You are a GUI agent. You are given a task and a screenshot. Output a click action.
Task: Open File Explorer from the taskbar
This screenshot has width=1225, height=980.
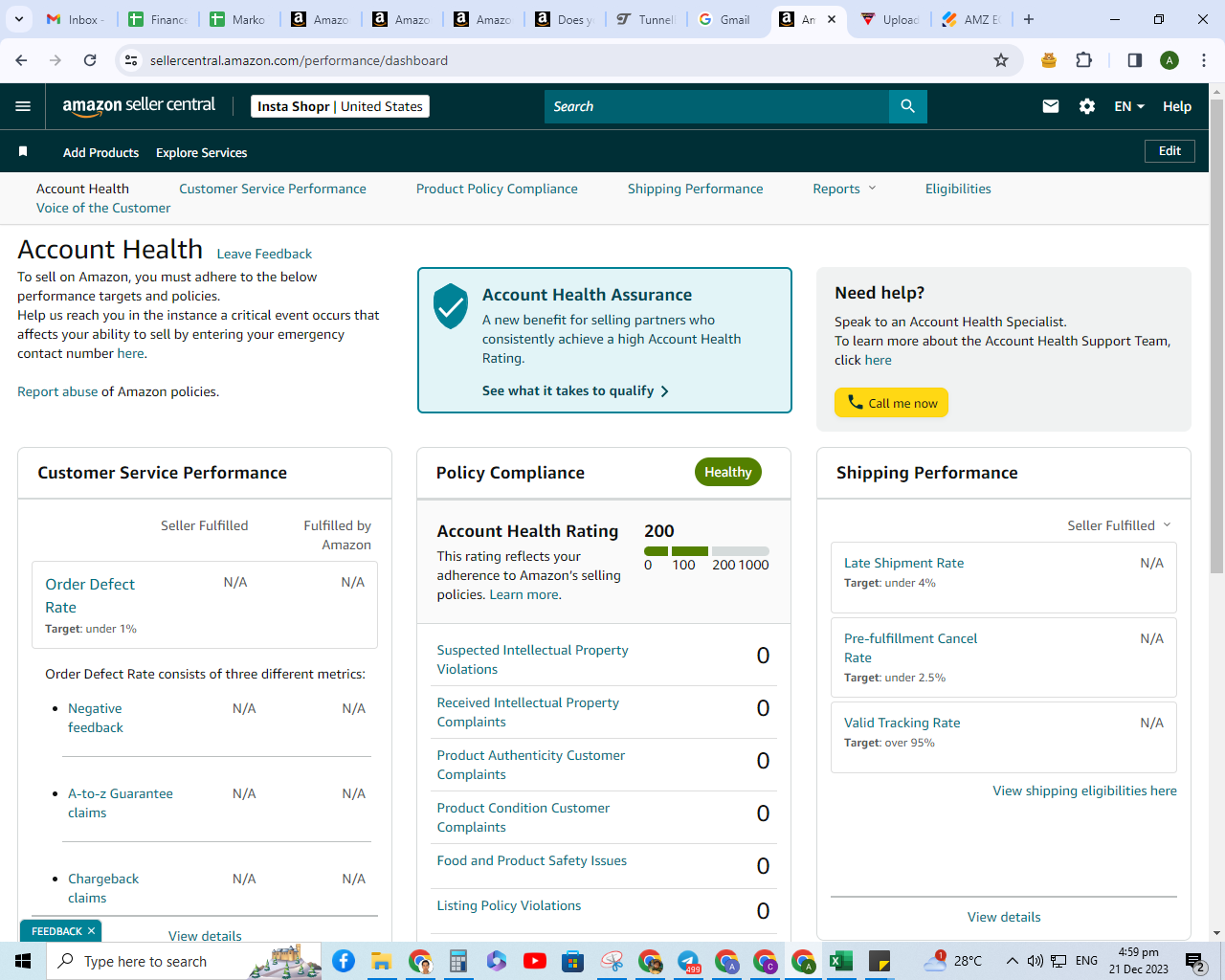(382, 961)
